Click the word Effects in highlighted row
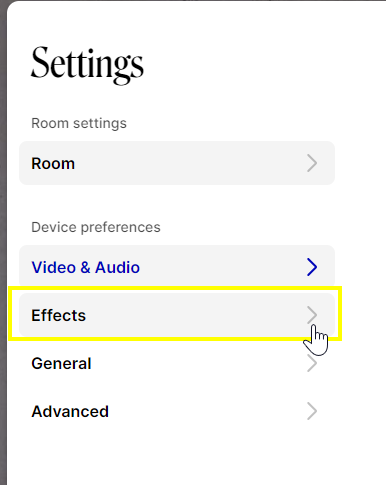The width and height of the screenshot is (386, 485). click(x=58, y=315)
